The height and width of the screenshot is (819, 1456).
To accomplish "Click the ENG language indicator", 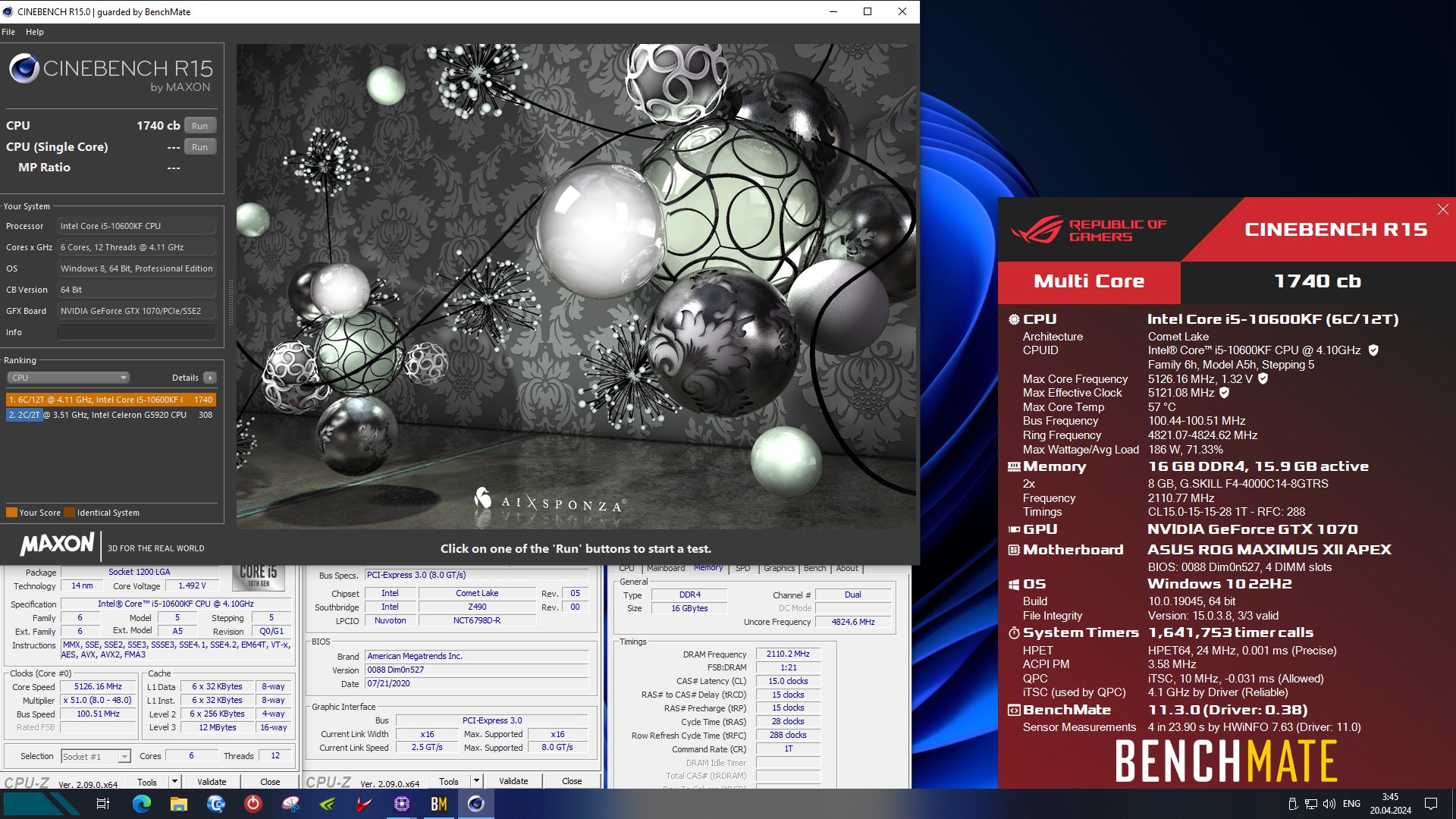I will [1351, 804].
